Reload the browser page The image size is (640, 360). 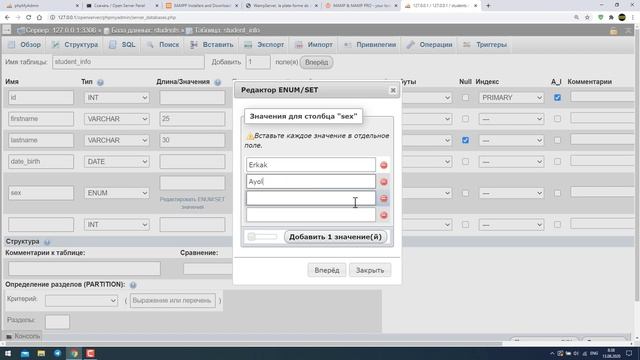(x=28, y=18)
